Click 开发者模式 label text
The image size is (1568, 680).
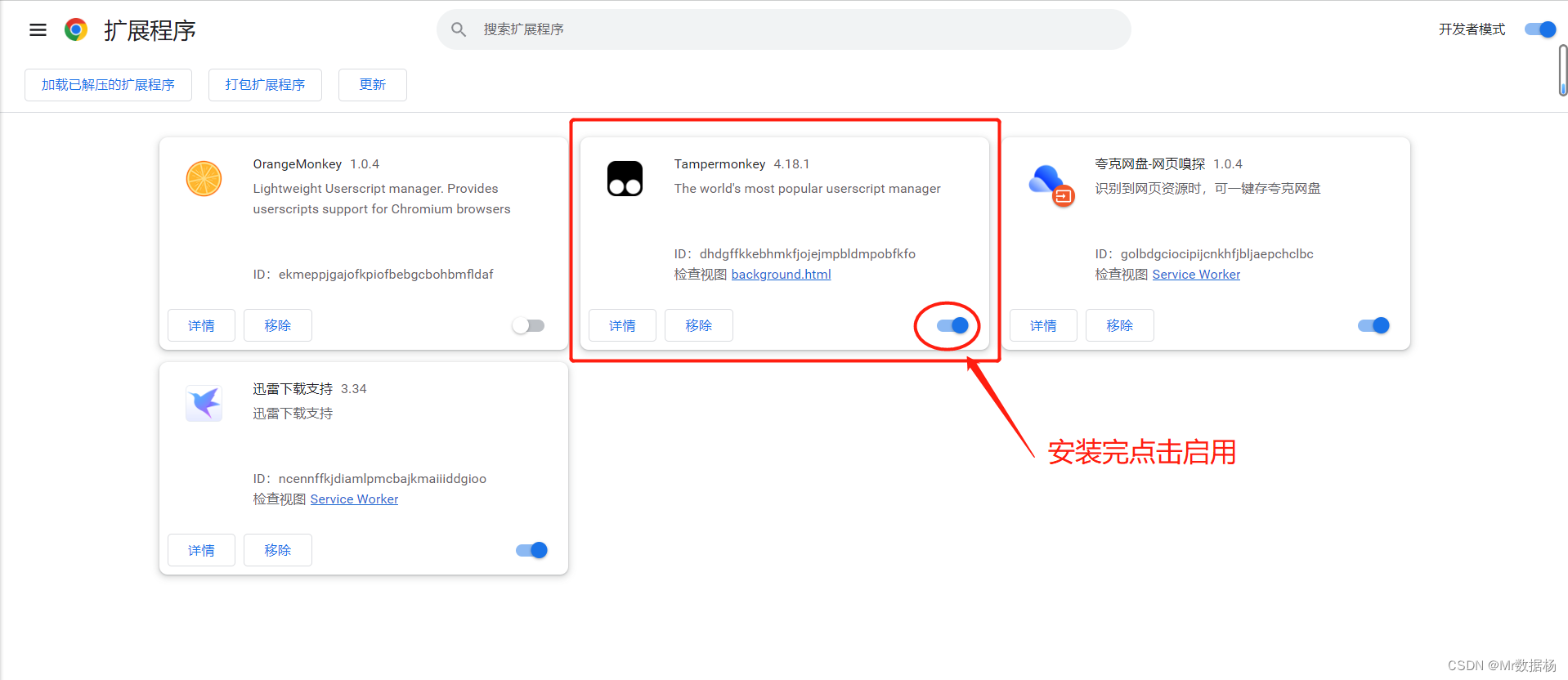click(1472, 29)
